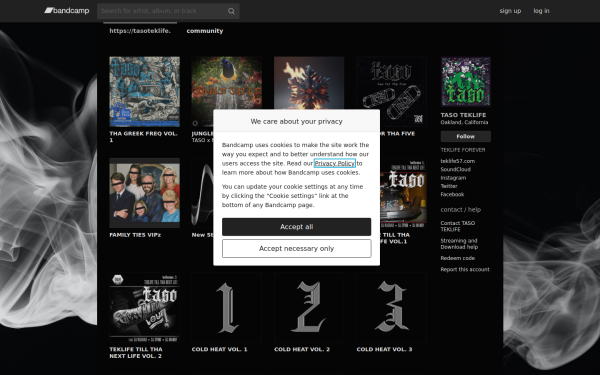Screen dimensions: 600x375
Task: Open THA GREEK FREQ VOL. 1 album cover
Action: tap(145, 91)
